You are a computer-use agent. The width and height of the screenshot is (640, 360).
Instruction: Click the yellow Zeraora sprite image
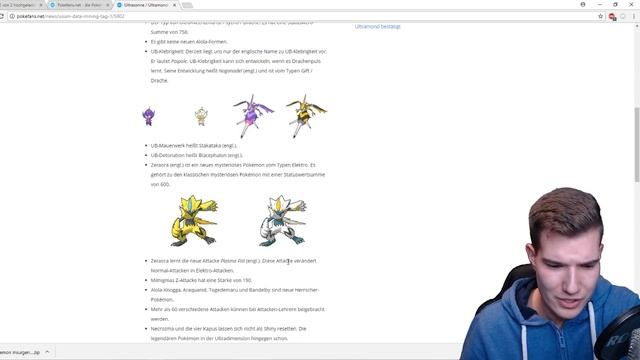coord(193,221)
